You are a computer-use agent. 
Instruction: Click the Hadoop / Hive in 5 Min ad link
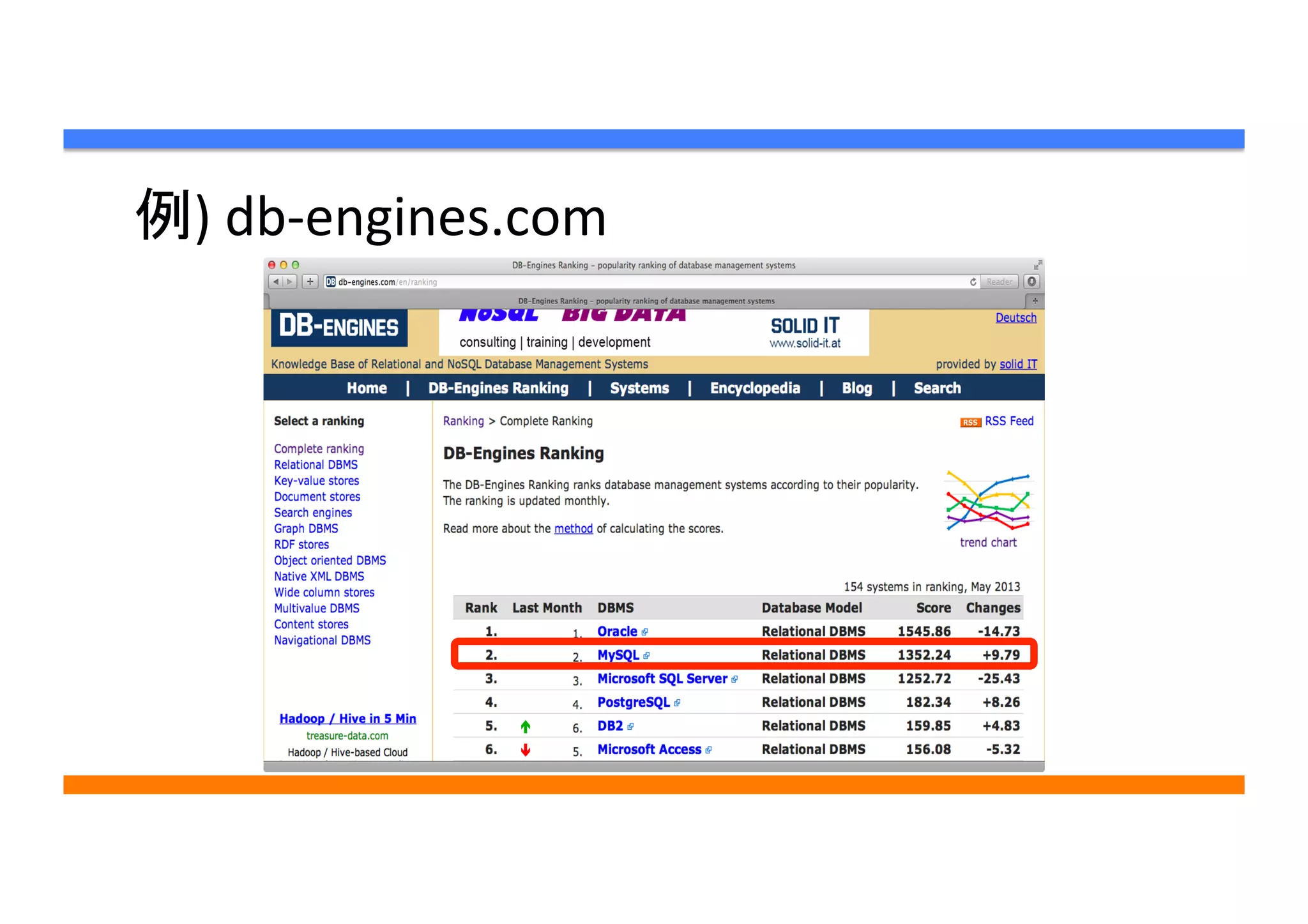tap(347, 719)
